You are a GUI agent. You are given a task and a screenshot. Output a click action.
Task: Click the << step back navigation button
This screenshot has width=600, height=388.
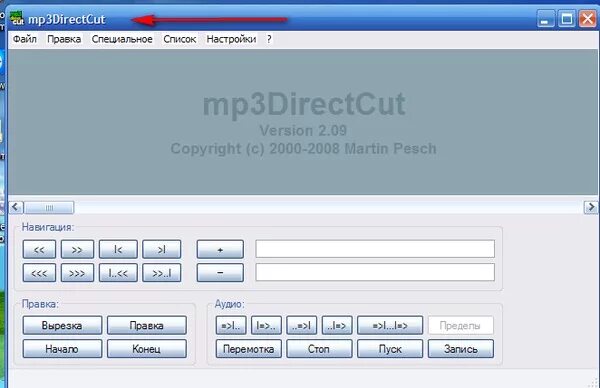point(39,249)
